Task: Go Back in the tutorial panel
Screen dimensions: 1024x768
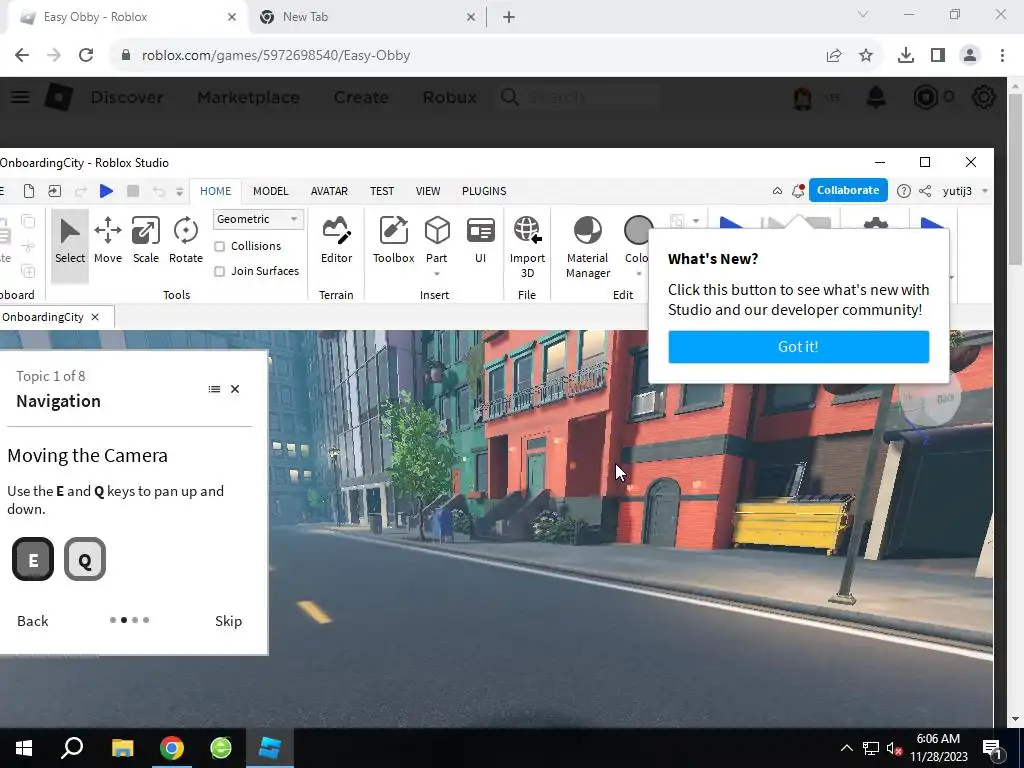Action: (x=33, y=621)
